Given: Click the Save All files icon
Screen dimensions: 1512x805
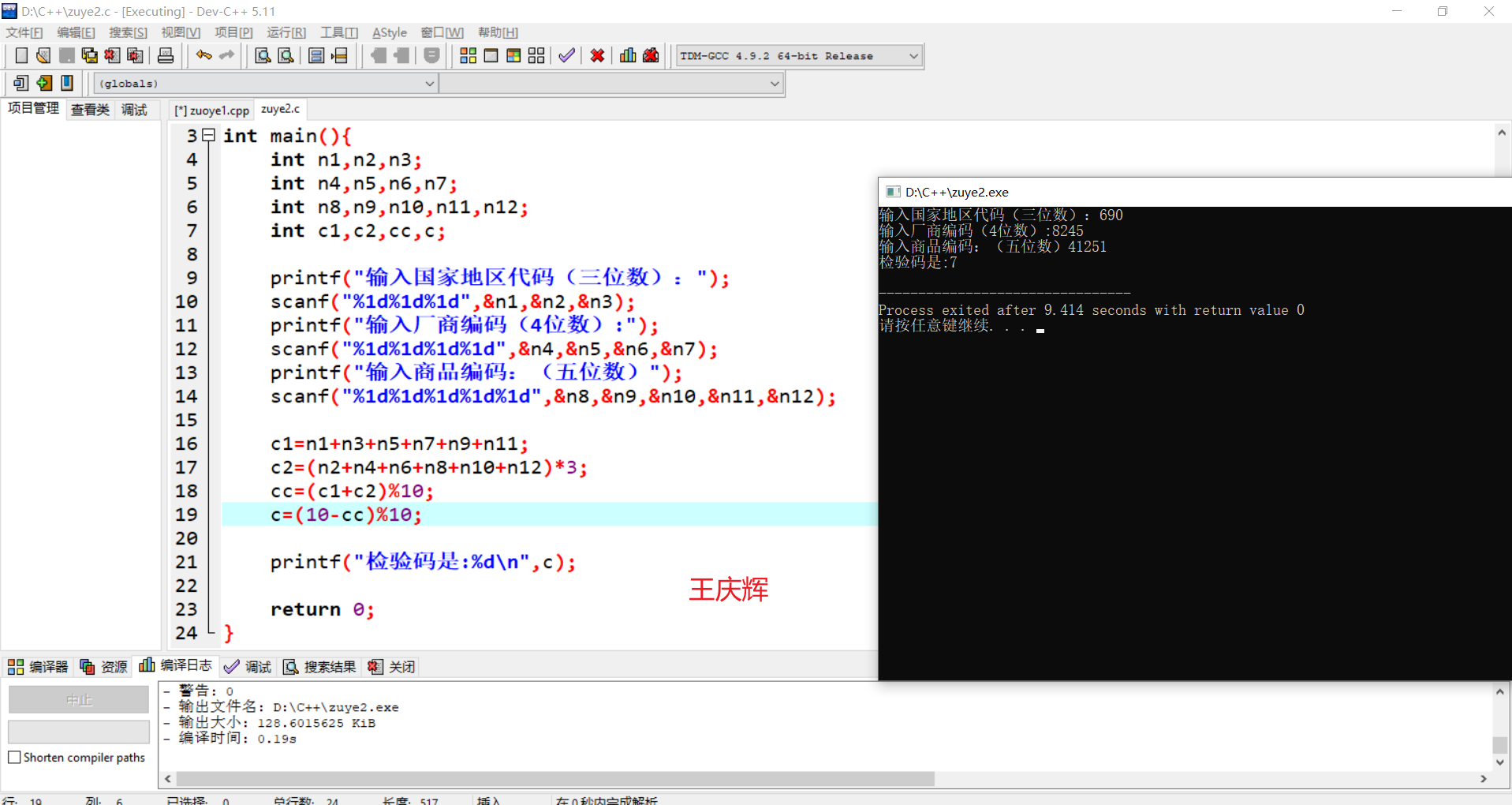Looking at the screenshot, I should point(89,55).
